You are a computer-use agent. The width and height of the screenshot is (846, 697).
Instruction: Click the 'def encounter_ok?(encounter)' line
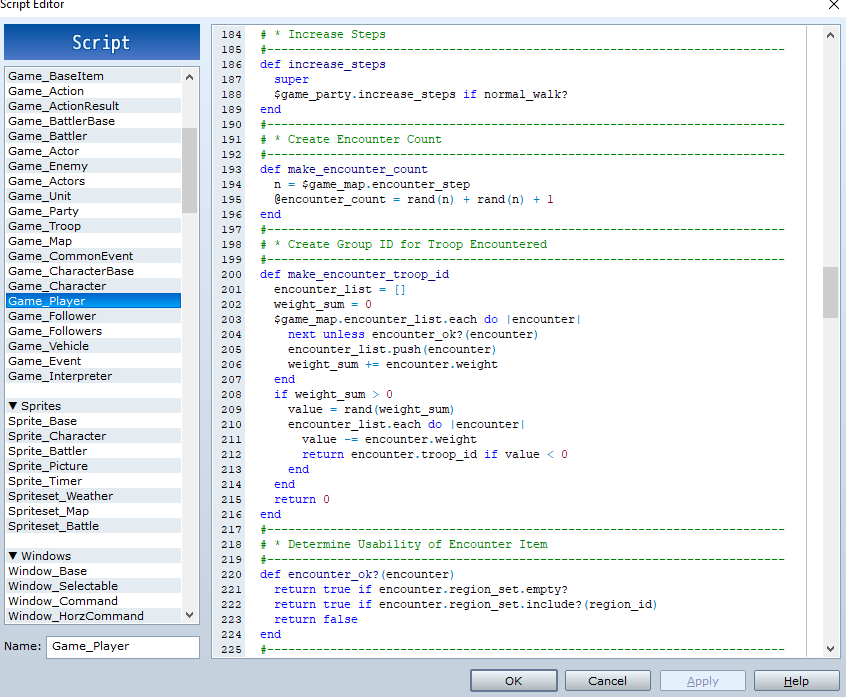pyautogui.click(x=357, y=575)
